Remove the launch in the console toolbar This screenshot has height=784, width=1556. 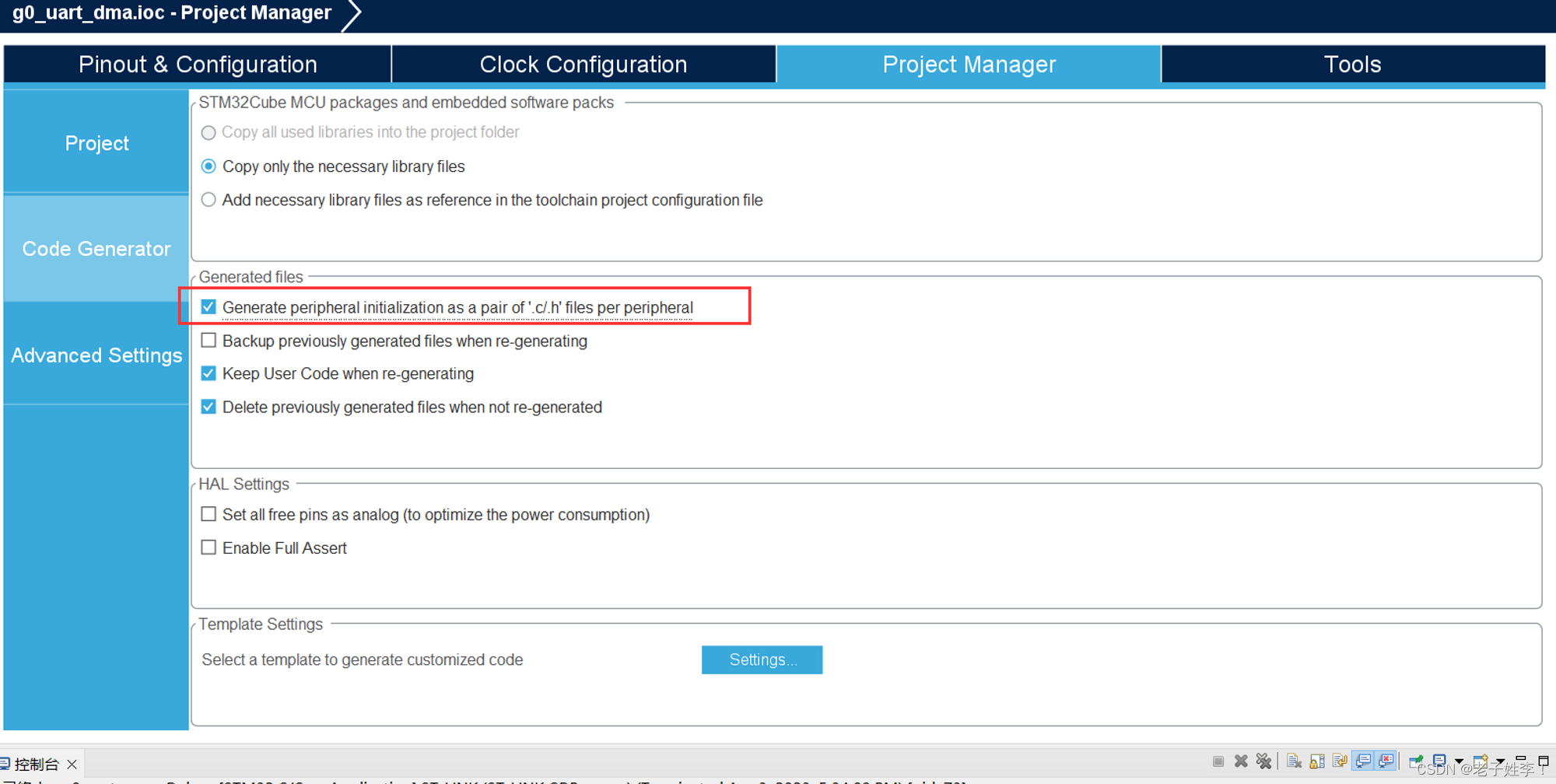(1241, 761)
